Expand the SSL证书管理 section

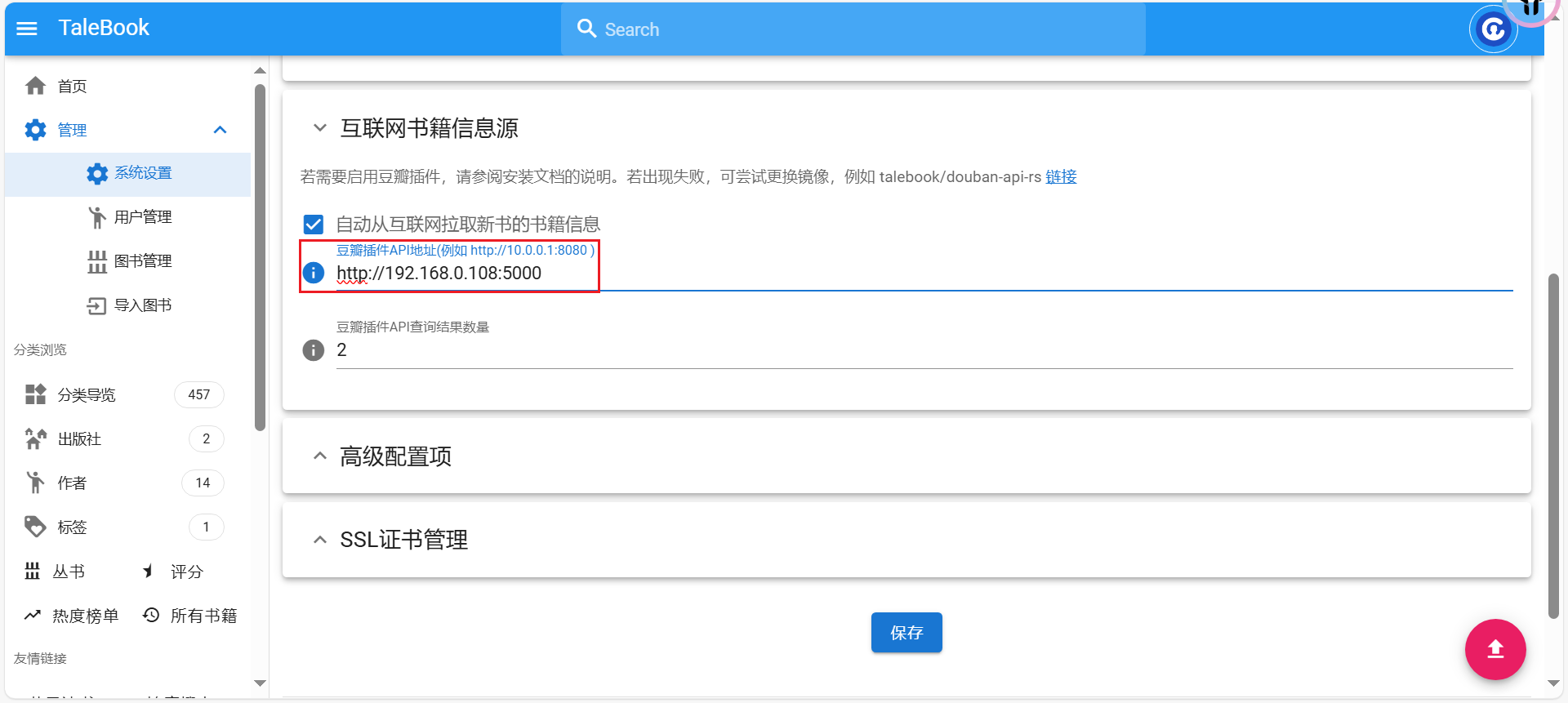(320, 540)
